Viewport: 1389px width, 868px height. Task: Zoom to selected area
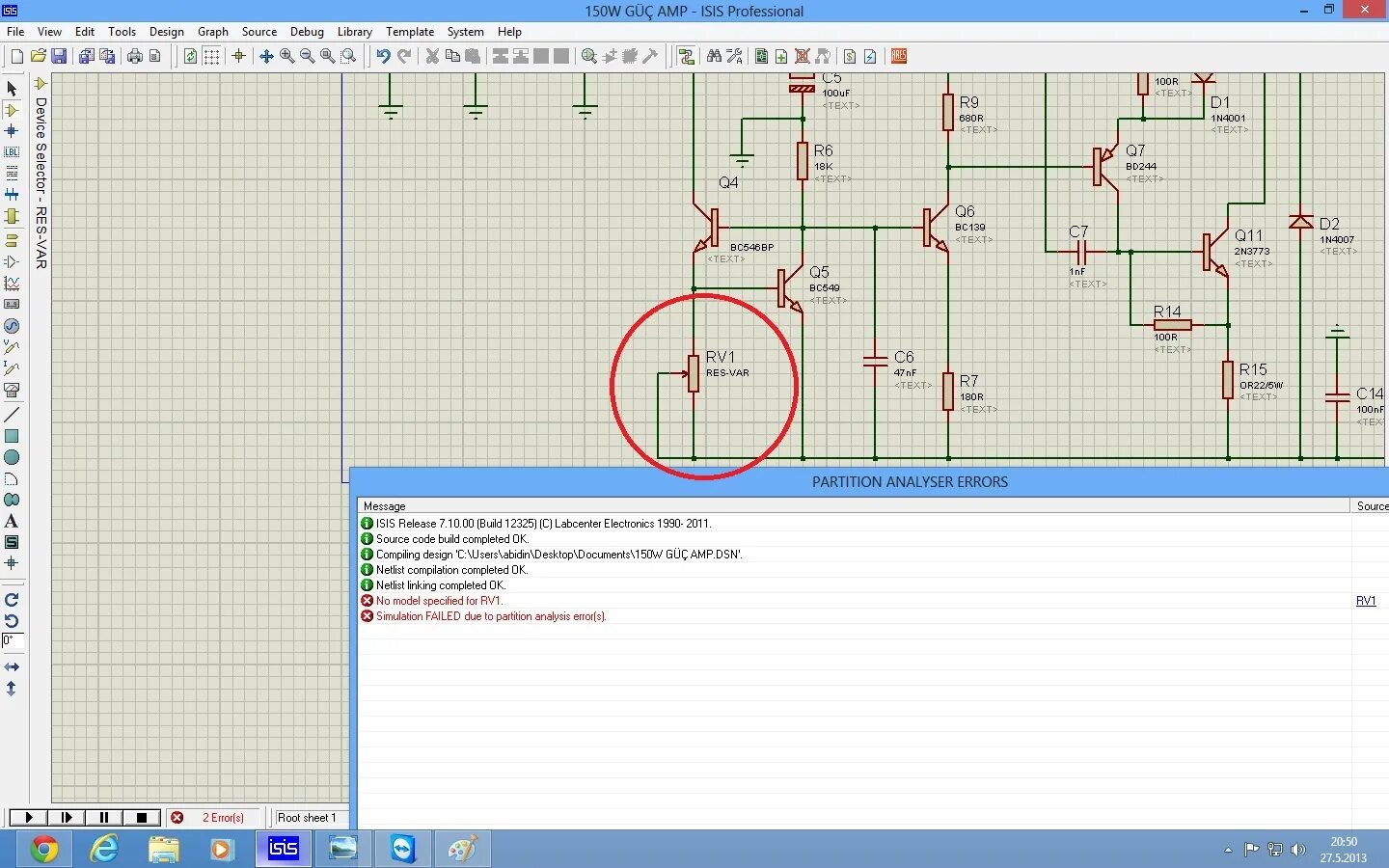coord(348,57)
